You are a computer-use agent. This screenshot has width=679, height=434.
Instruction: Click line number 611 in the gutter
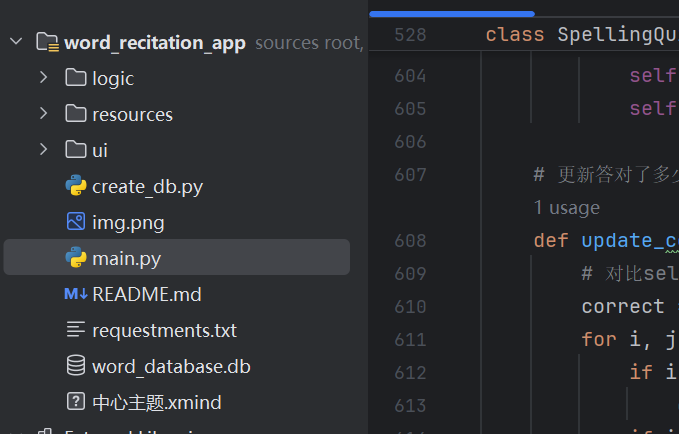(410, 339)
